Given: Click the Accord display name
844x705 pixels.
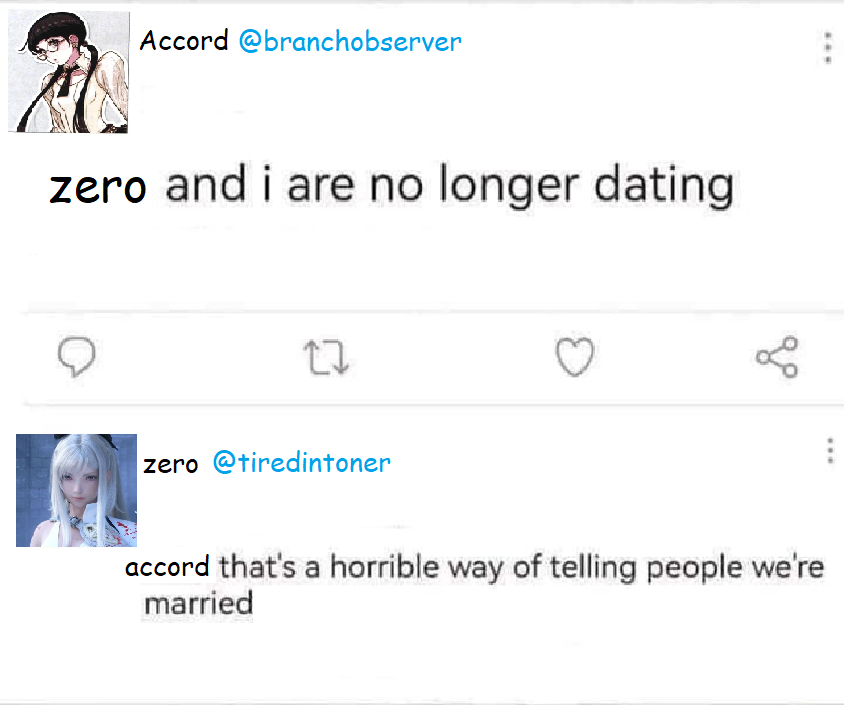Looking at the screenshot, I should 184,42.
